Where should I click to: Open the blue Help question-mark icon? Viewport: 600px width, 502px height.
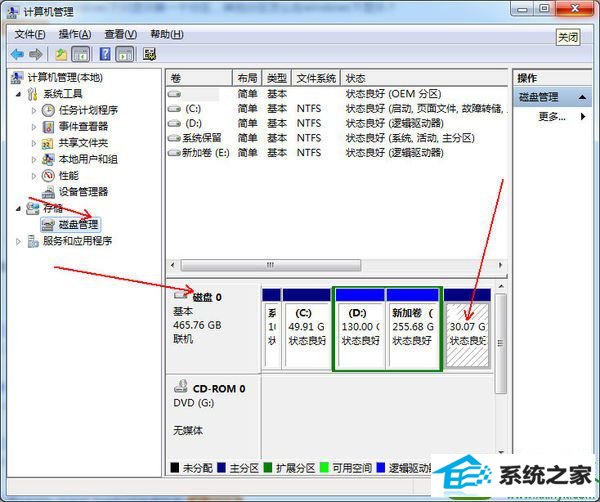(x=105, y=54)
